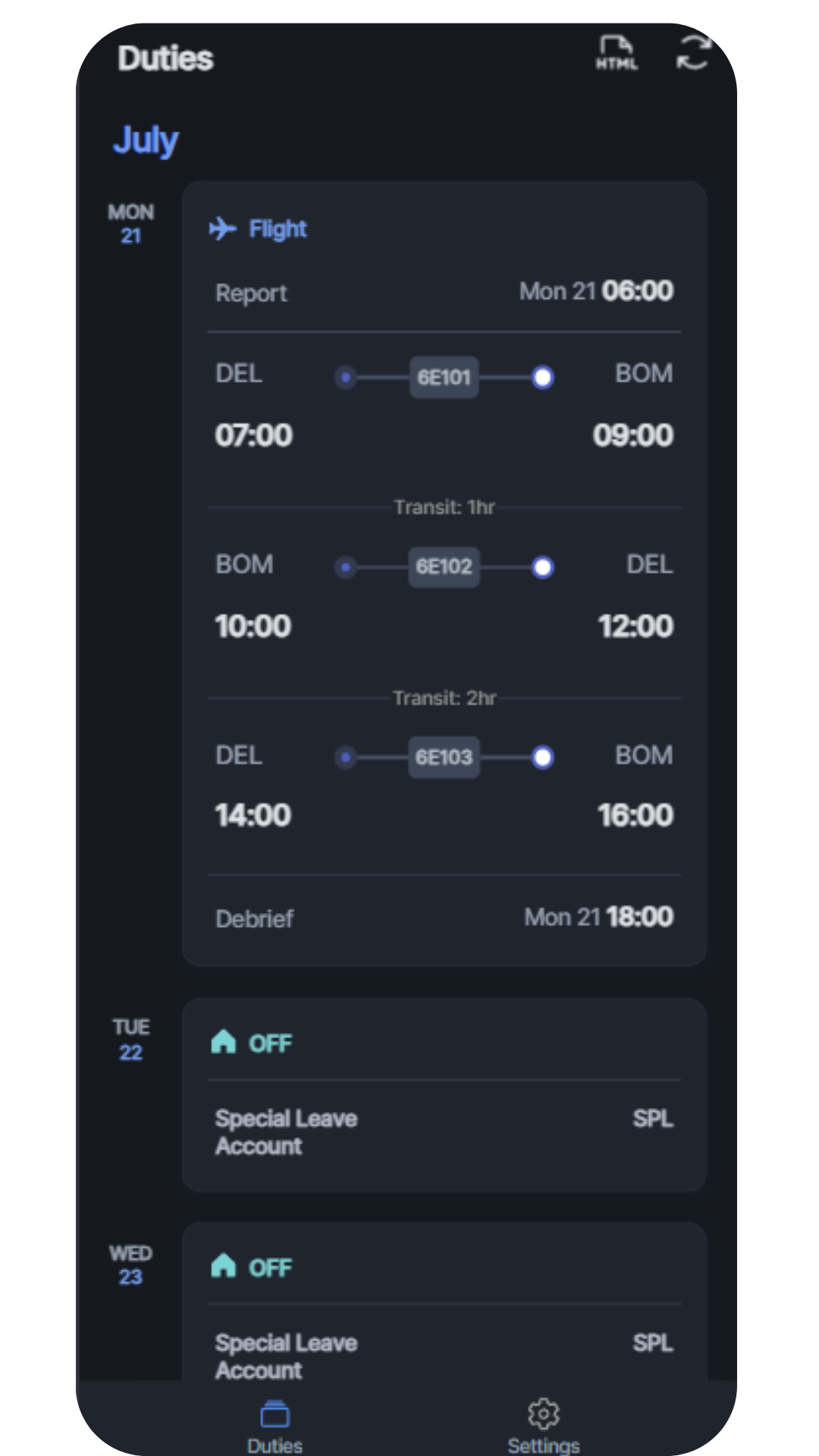Tap the refresh sync icon

click(x=693, y=54)
